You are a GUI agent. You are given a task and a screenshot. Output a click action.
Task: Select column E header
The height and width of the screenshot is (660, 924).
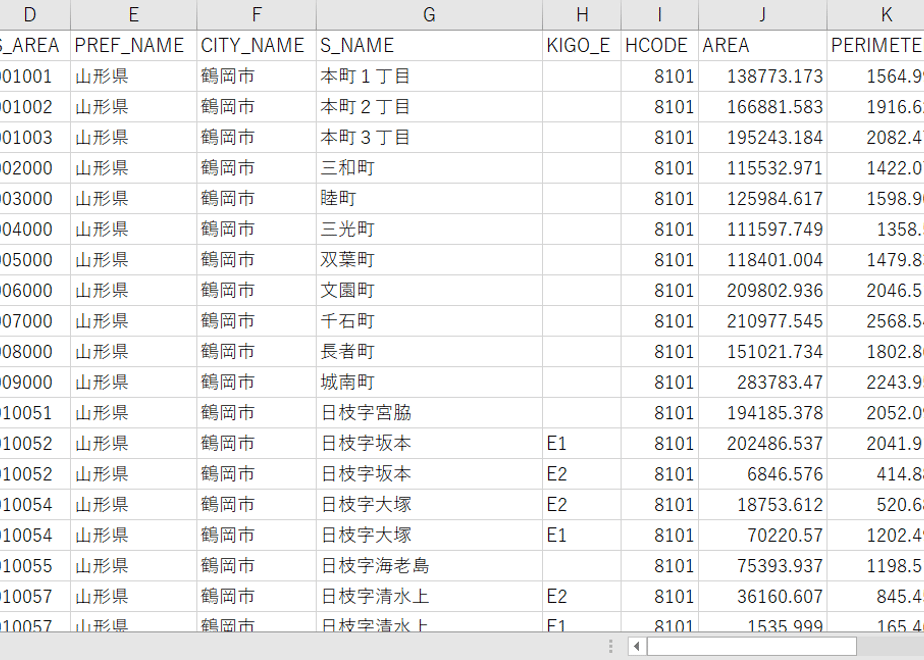tap(134, 15)
